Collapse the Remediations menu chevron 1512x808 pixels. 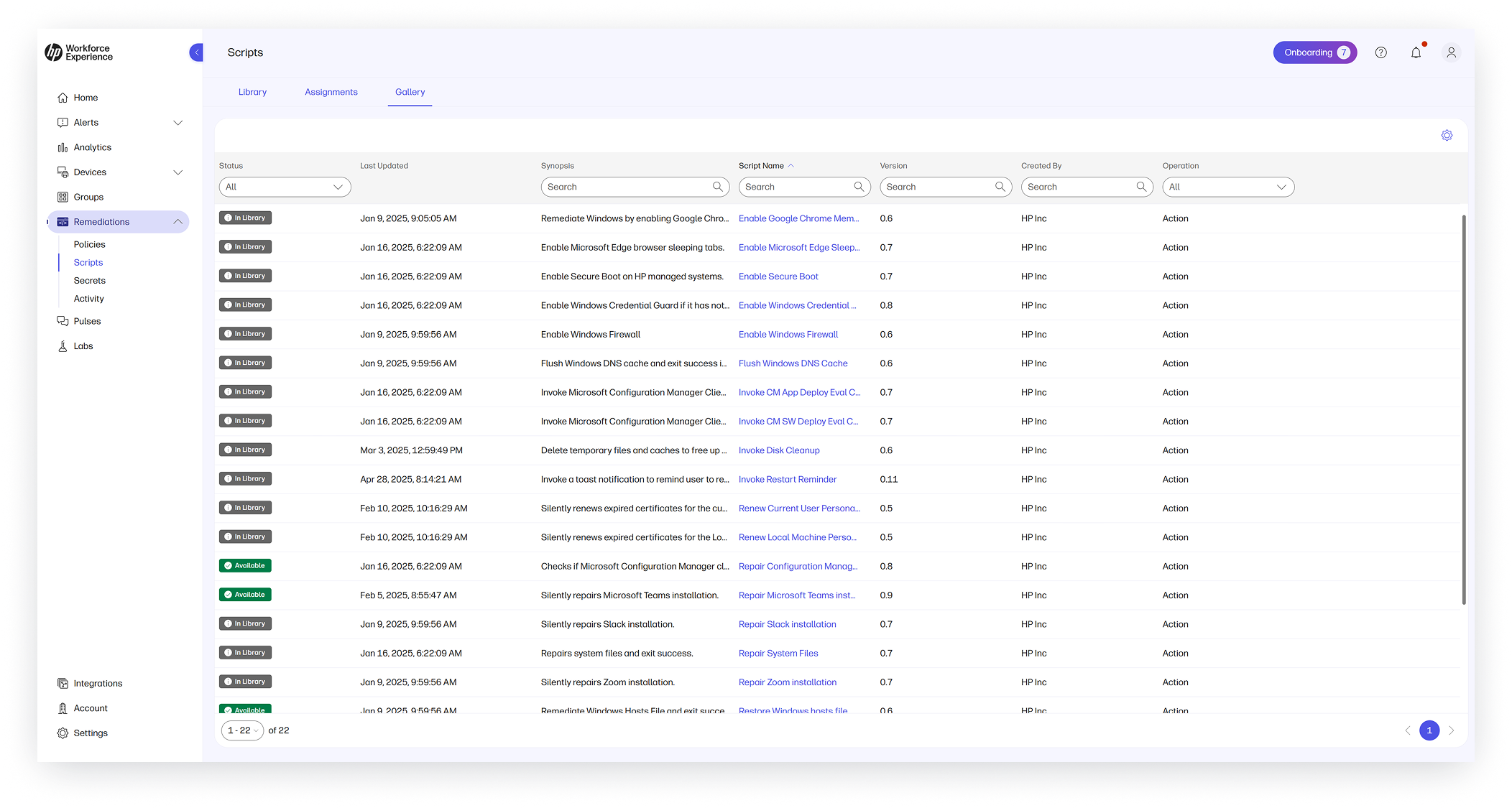pyautogui.click(x=178, y=222)
